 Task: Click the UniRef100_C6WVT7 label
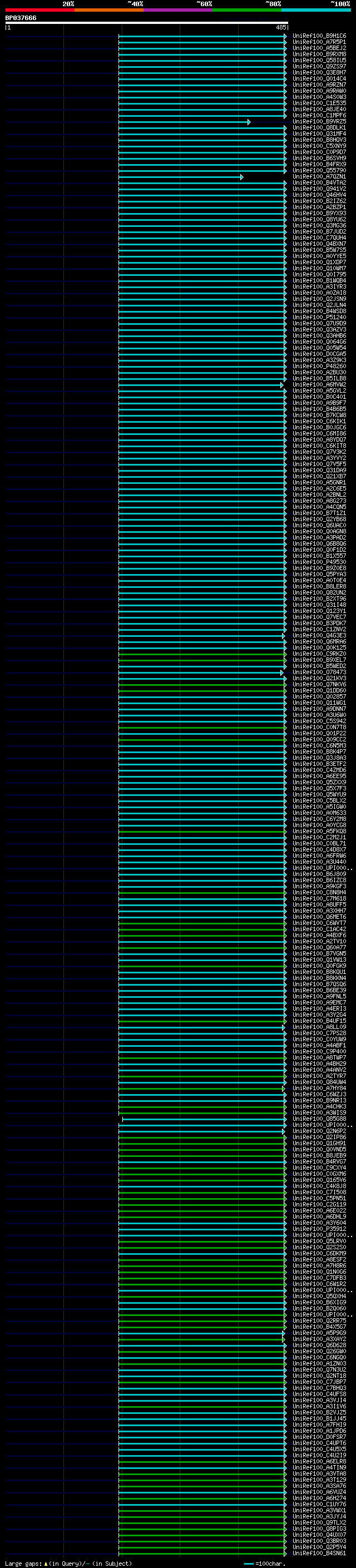click(x=319, y=923)
